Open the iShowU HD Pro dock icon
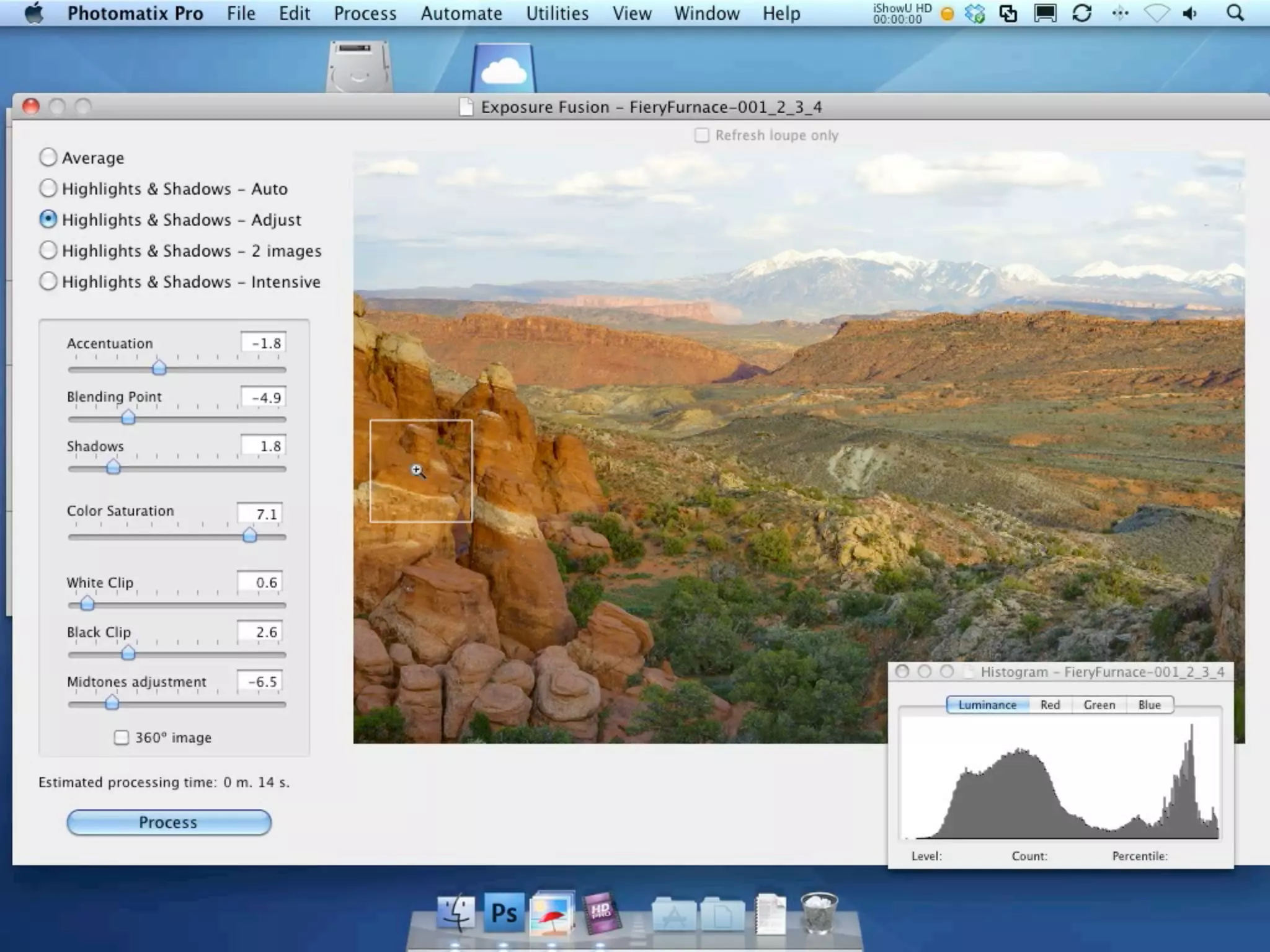 coord(600,912)
